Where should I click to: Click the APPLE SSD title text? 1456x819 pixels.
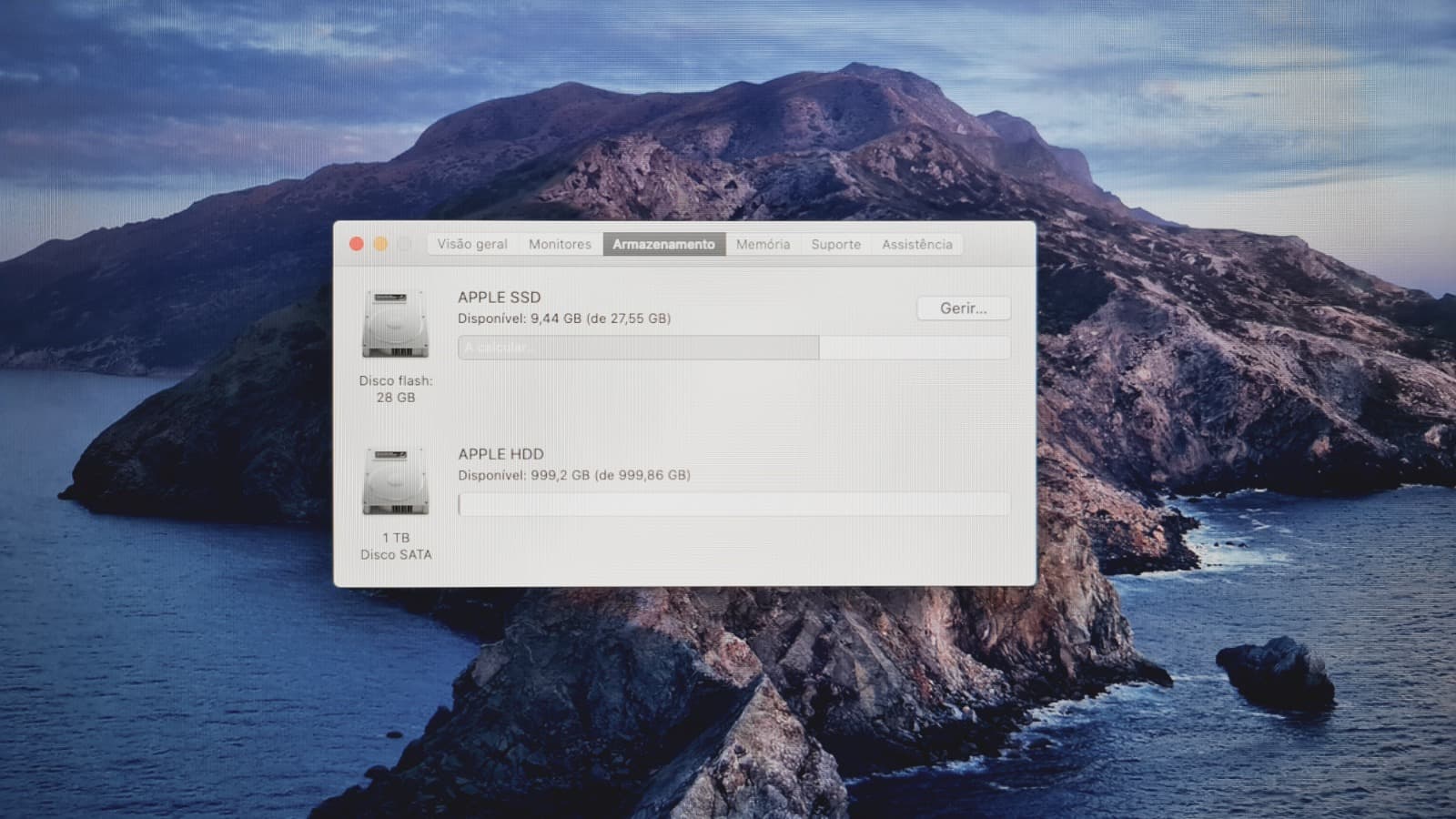(x=500, y=298)
